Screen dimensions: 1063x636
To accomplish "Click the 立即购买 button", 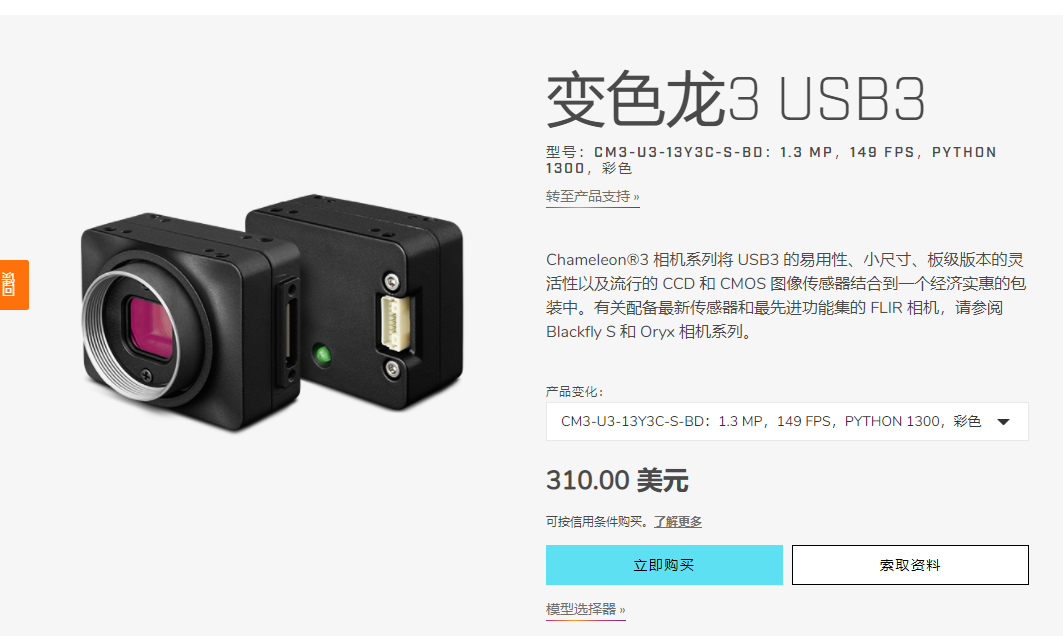I will (664, 565).
